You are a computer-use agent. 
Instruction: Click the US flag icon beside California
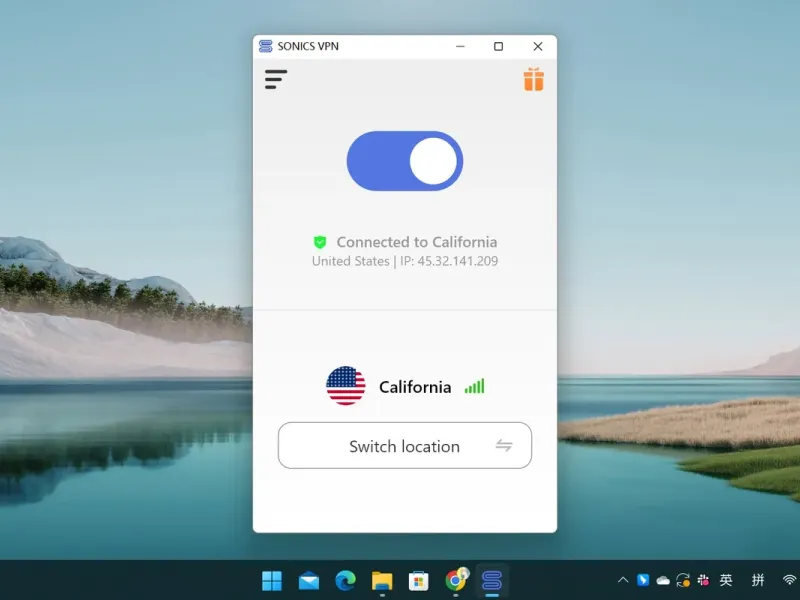coord(345,386)
